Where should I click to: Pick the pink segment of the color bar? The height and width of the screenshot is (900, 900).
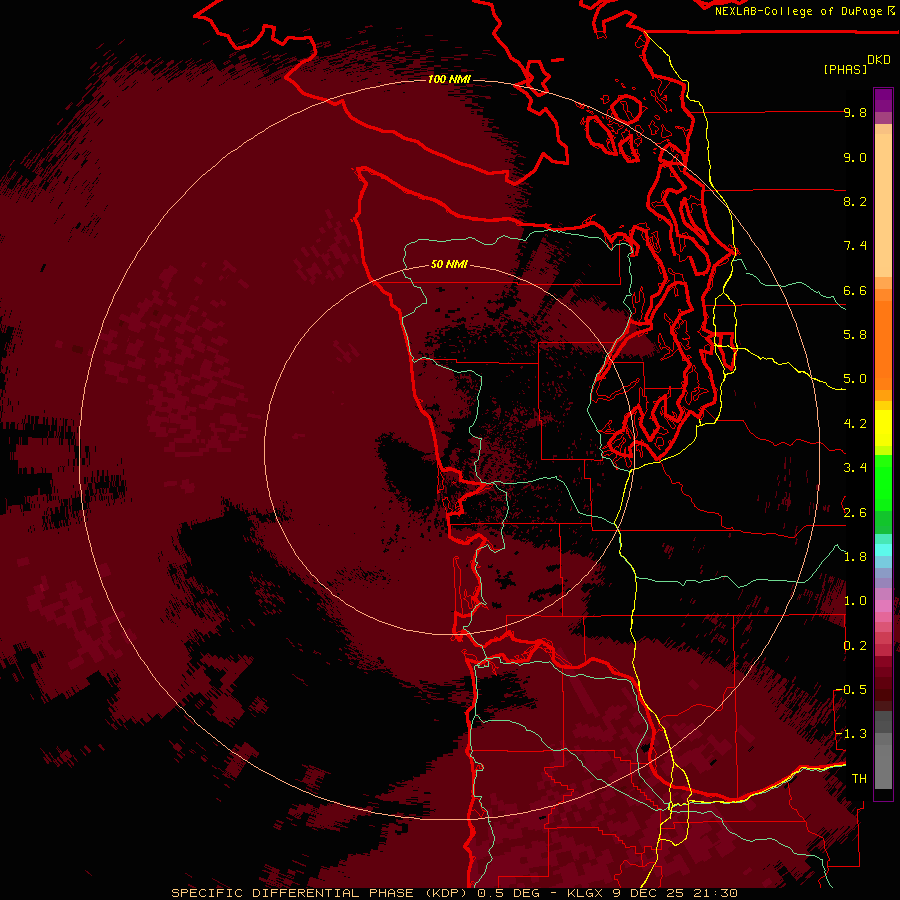tap(883, 606)
